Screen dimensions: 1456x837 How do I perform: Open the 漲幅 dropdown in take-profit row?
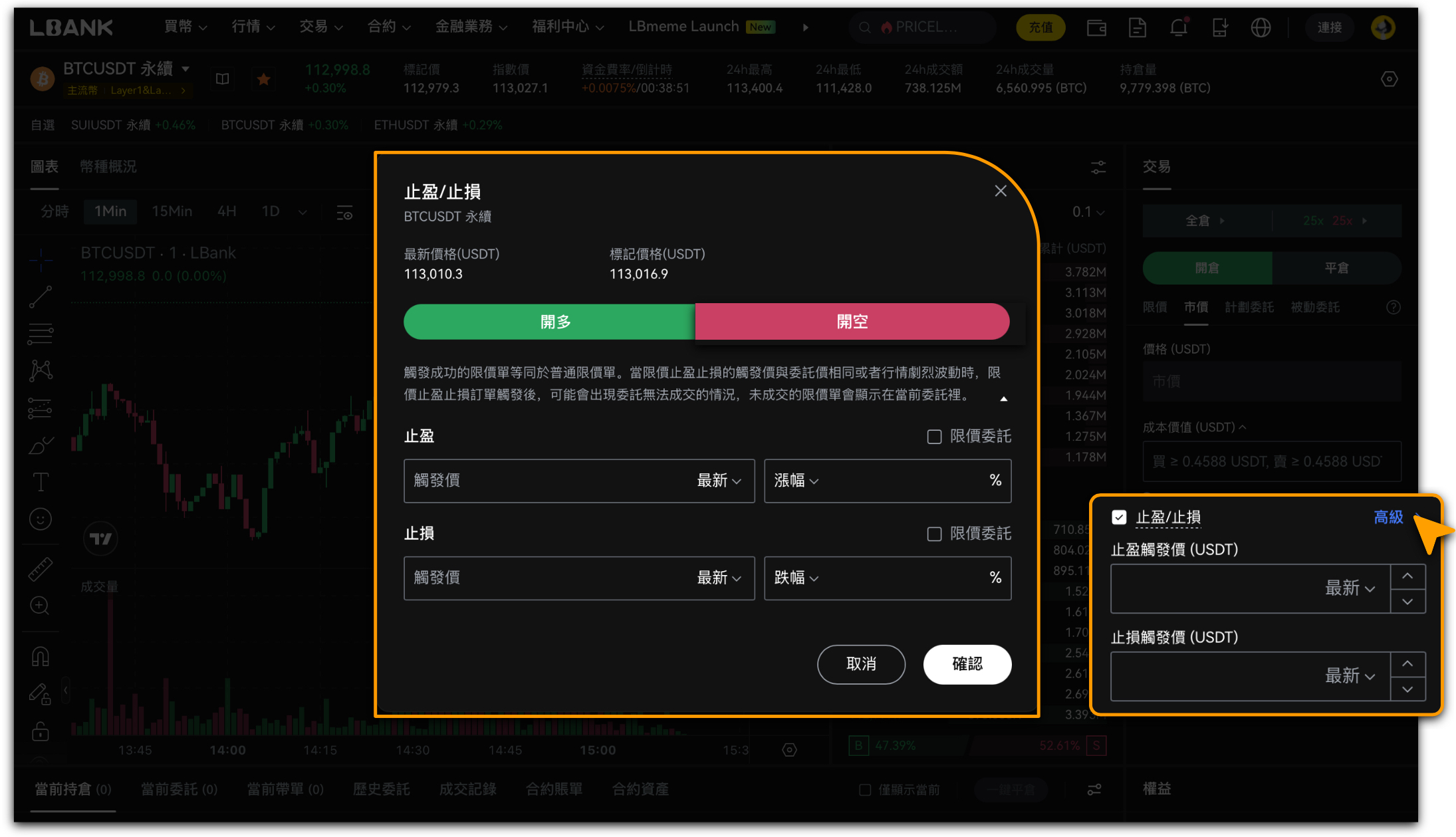point(796,481)
